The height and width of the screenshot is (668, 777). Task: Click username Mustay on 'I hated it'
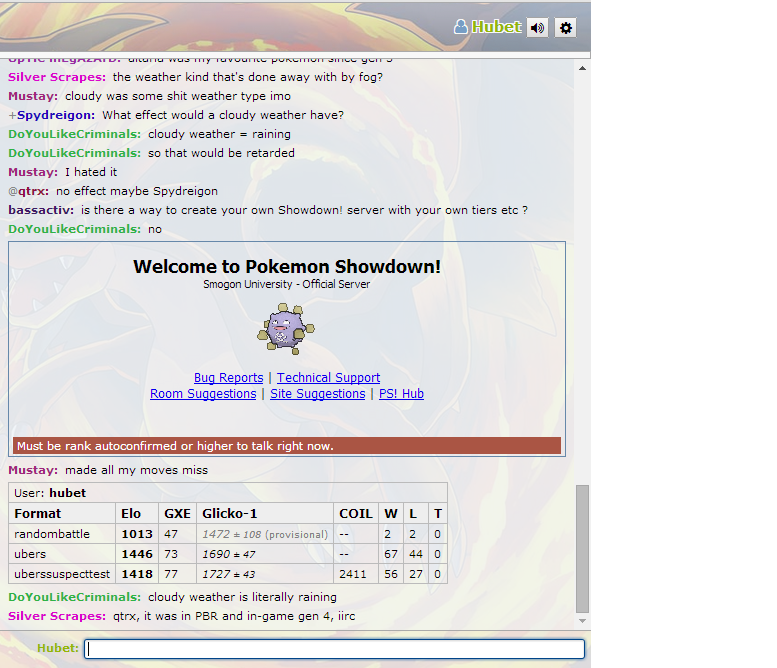(x=33, y=172)
